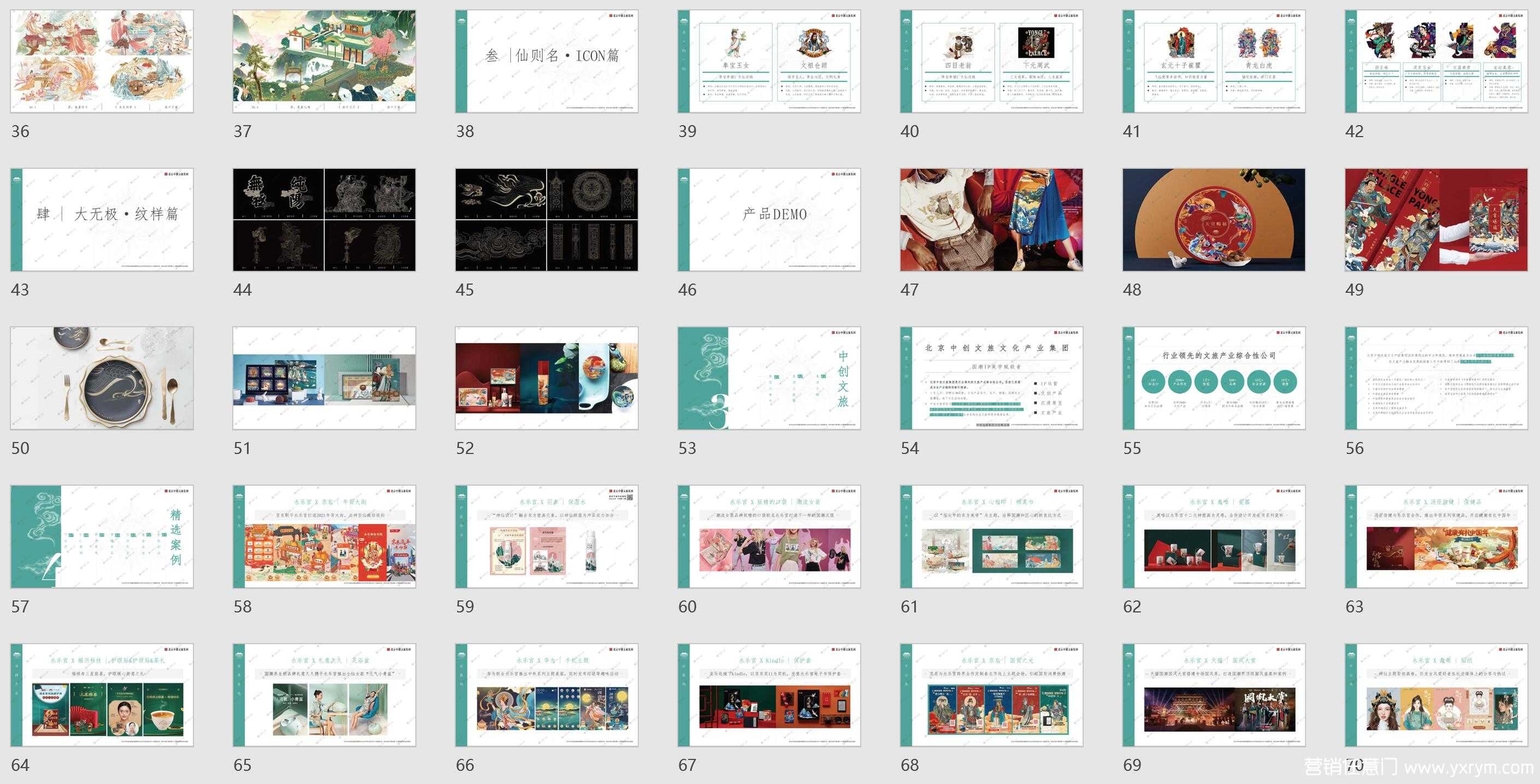Select slide 58 orange festival case thumbnail
Screen dimensions: 1540x784
pyautogui.click(x=325, y=537)
